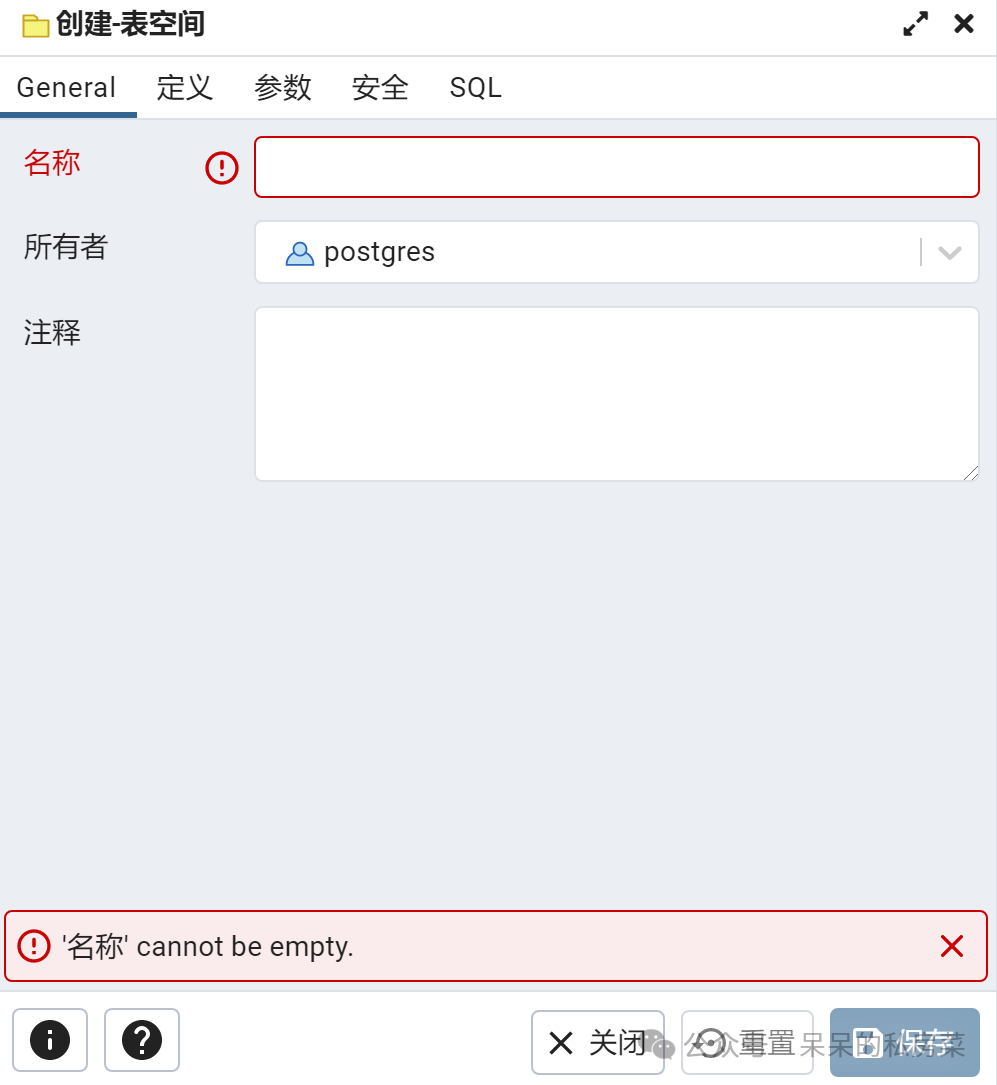Open the postgres owner combo box
Screen dimensions: 997x1085
click(616, 253)
